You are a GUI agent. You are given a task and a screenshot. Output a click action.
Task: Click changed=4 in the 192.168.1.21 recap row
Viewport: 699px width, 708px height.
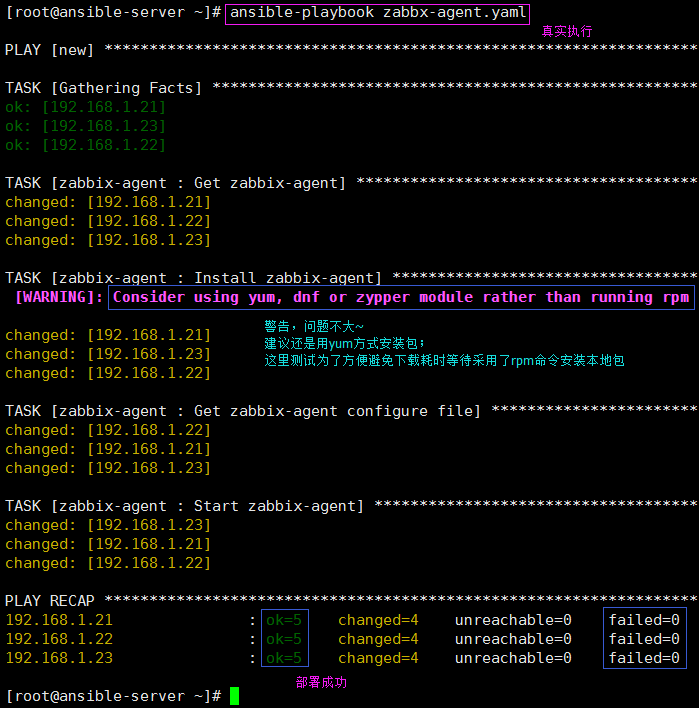(378, 620)
